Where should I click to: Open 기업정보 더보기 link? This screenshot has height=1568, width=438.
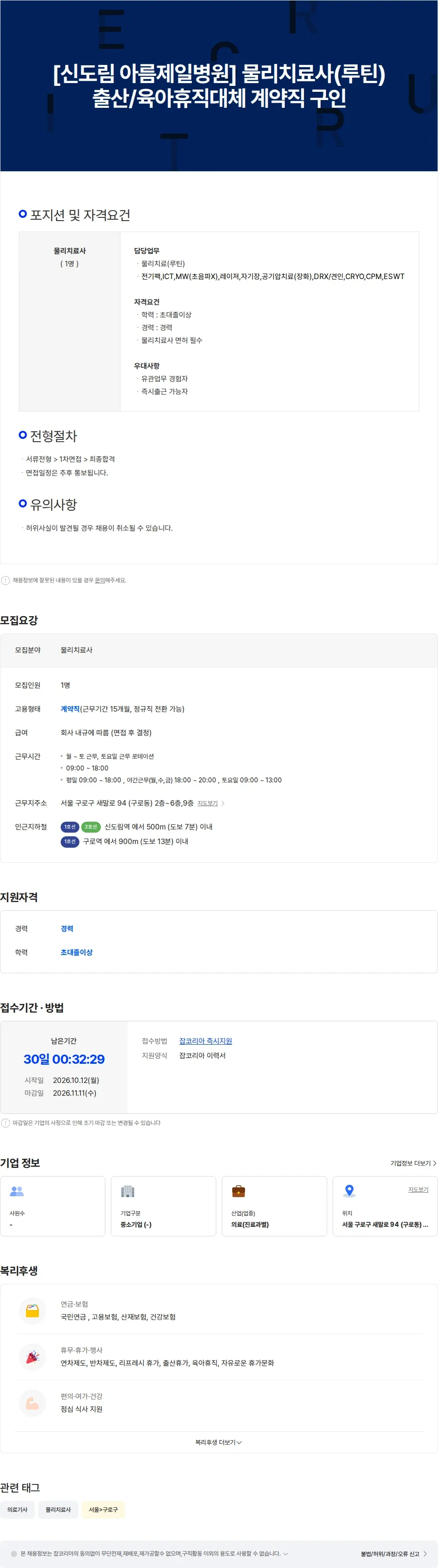tap(413, 1162)
